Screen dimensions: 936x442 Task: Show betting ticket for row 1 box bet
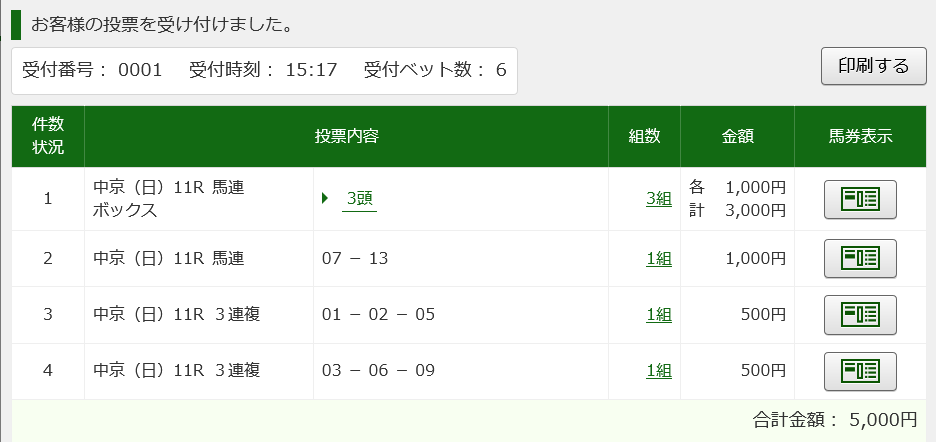(x=860, y=199)
